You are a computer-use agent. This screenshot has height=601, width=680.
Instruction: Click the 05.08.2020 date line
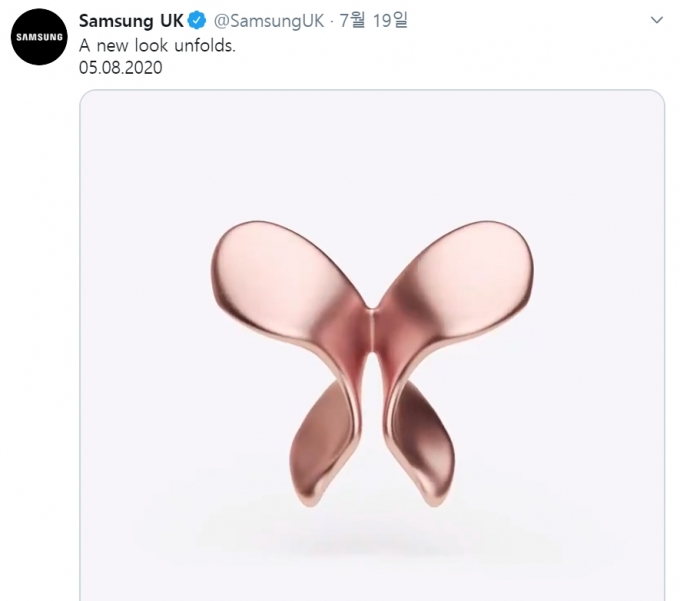(121, 68)
